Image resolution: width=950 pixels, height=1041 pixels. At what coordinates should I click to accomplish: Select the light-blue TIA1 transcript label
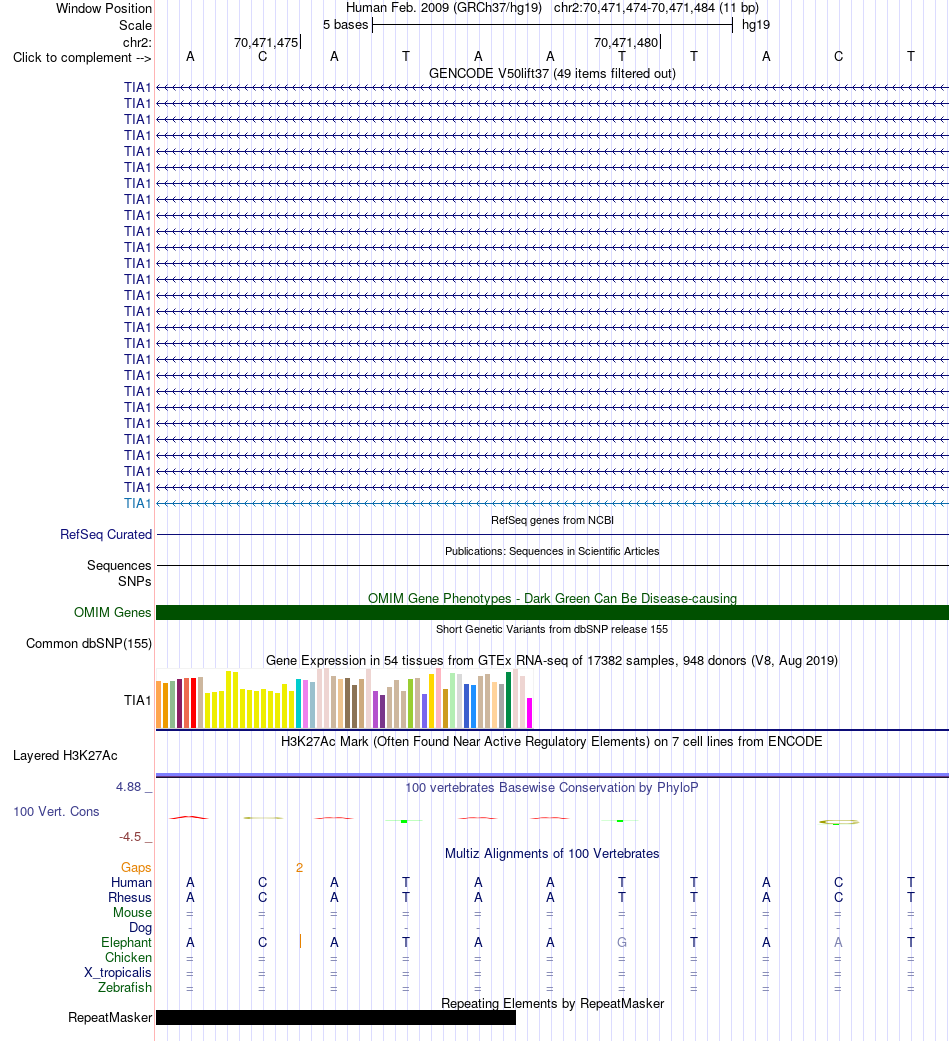tap(137, 503)
